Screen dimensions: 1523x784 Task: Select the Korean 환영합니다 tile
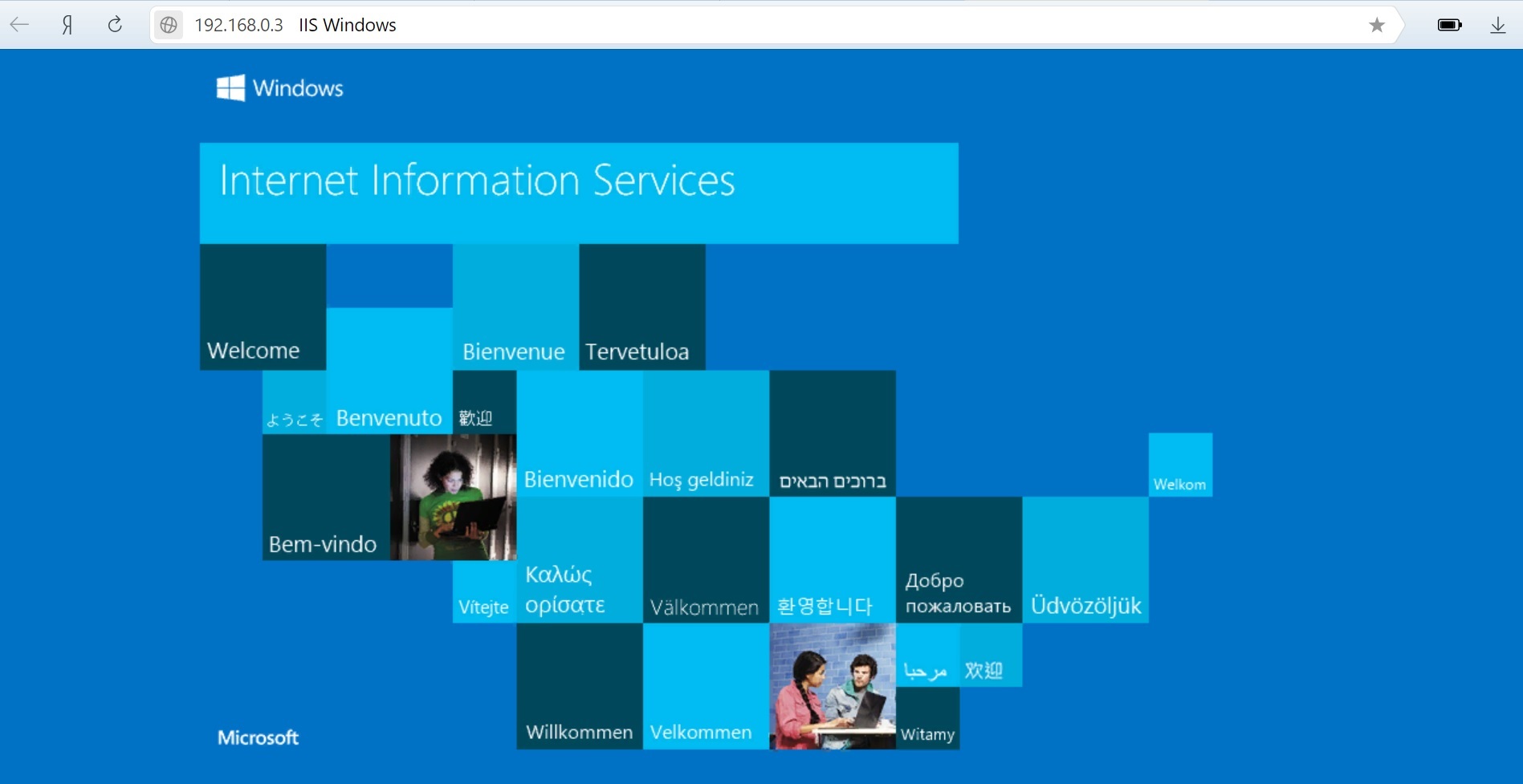(x=833, y=559)
